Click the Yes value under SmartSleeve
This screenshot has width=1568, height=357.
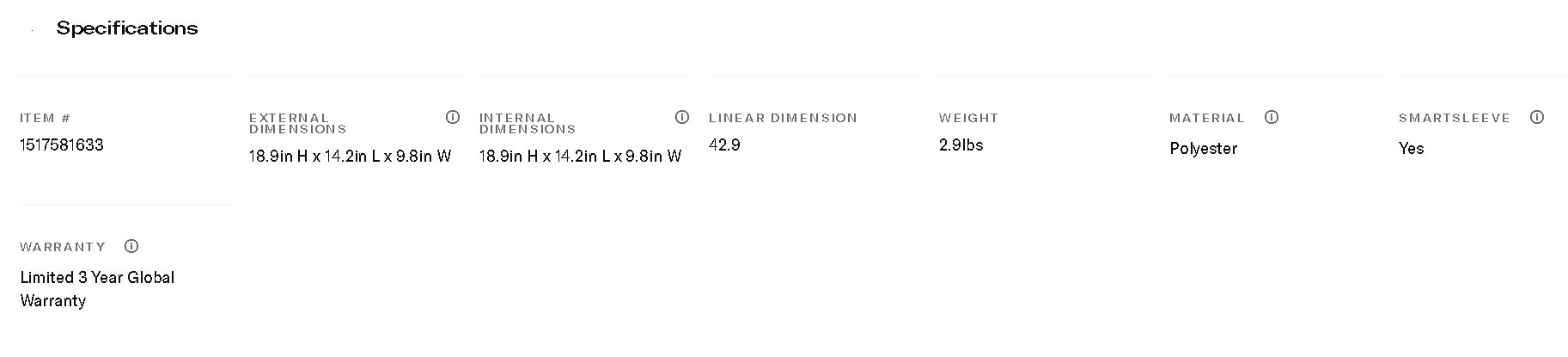pos(1411,149)
